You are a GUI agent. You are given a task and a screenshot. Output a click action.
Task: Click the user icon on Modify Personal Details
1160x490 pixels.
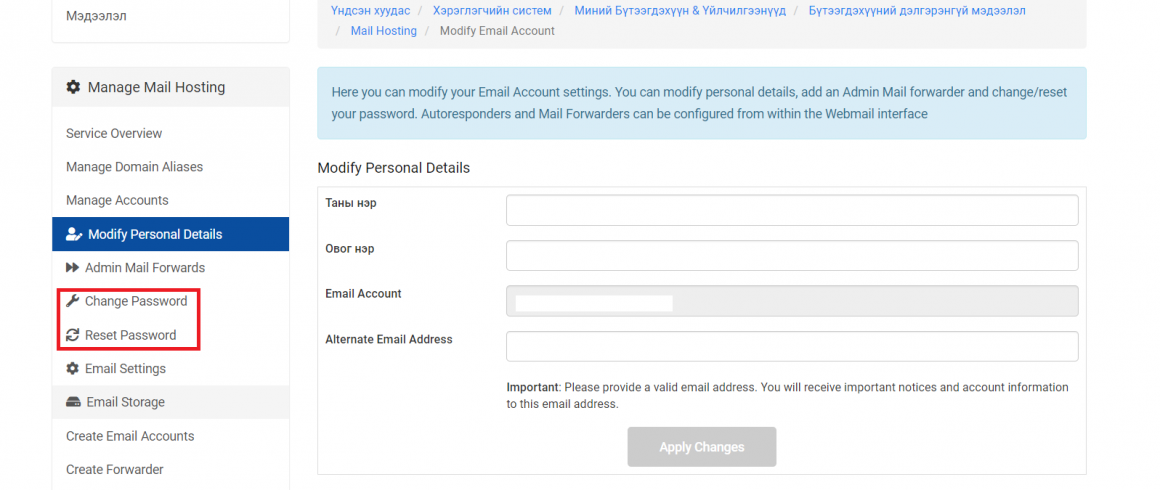73,235
